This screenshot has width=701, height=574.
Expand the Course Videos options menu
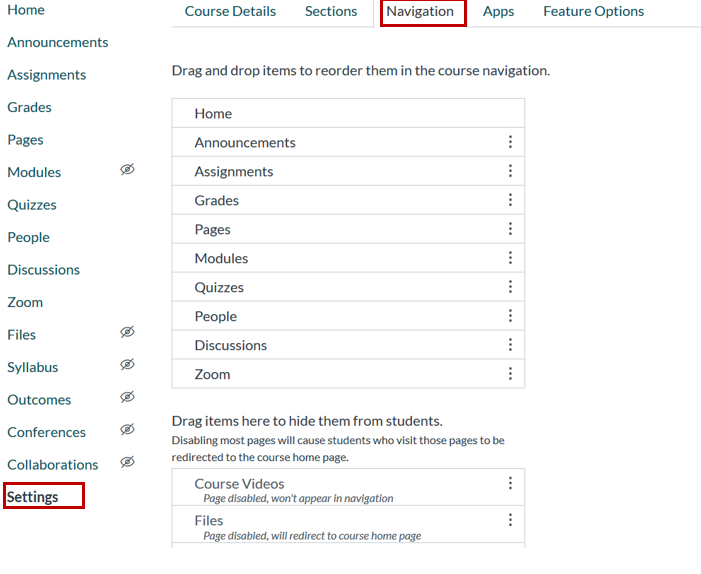tap(510, 483)
